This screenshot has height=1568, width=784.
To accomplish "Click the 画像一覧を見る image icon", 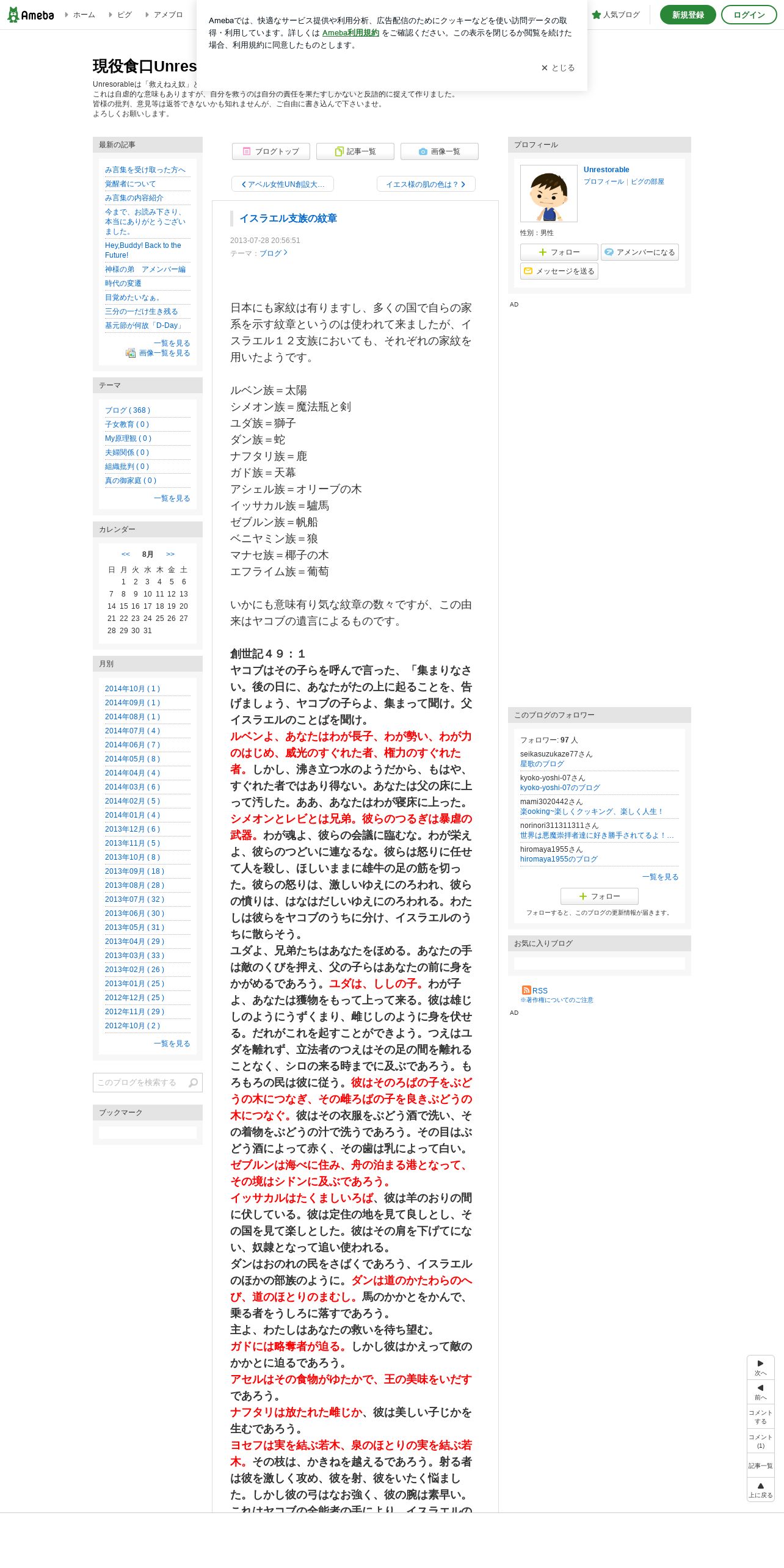I will (x=131, y=354).
